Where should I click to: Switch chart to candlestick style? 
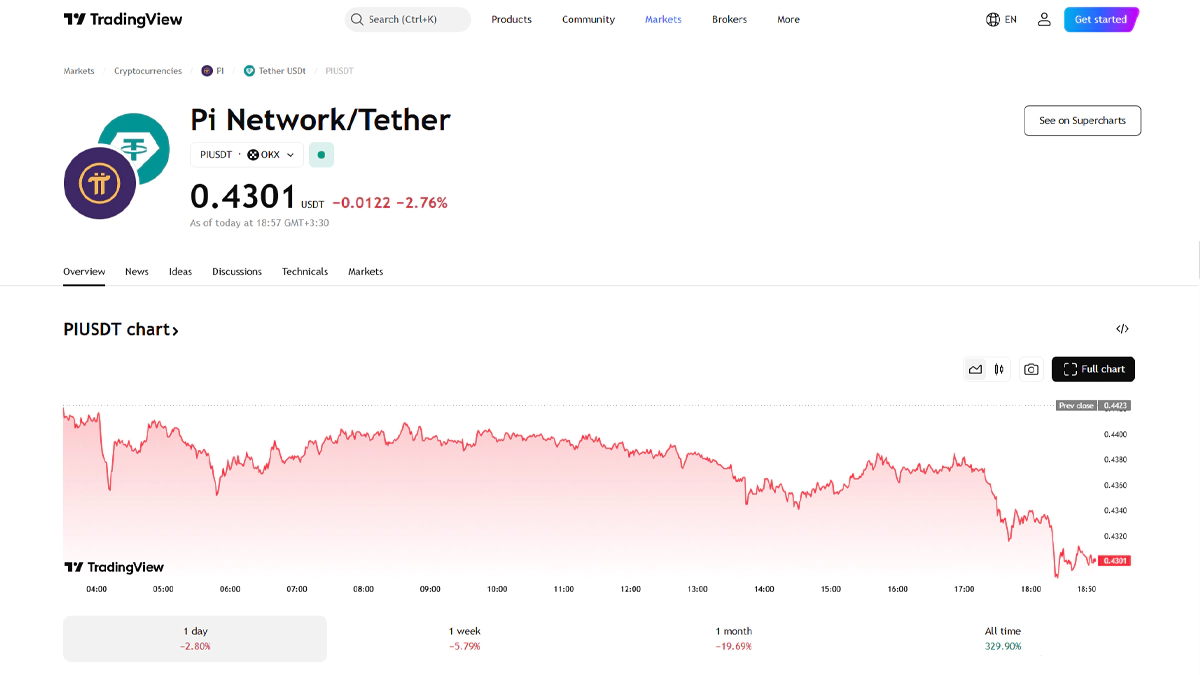(999, 369)
